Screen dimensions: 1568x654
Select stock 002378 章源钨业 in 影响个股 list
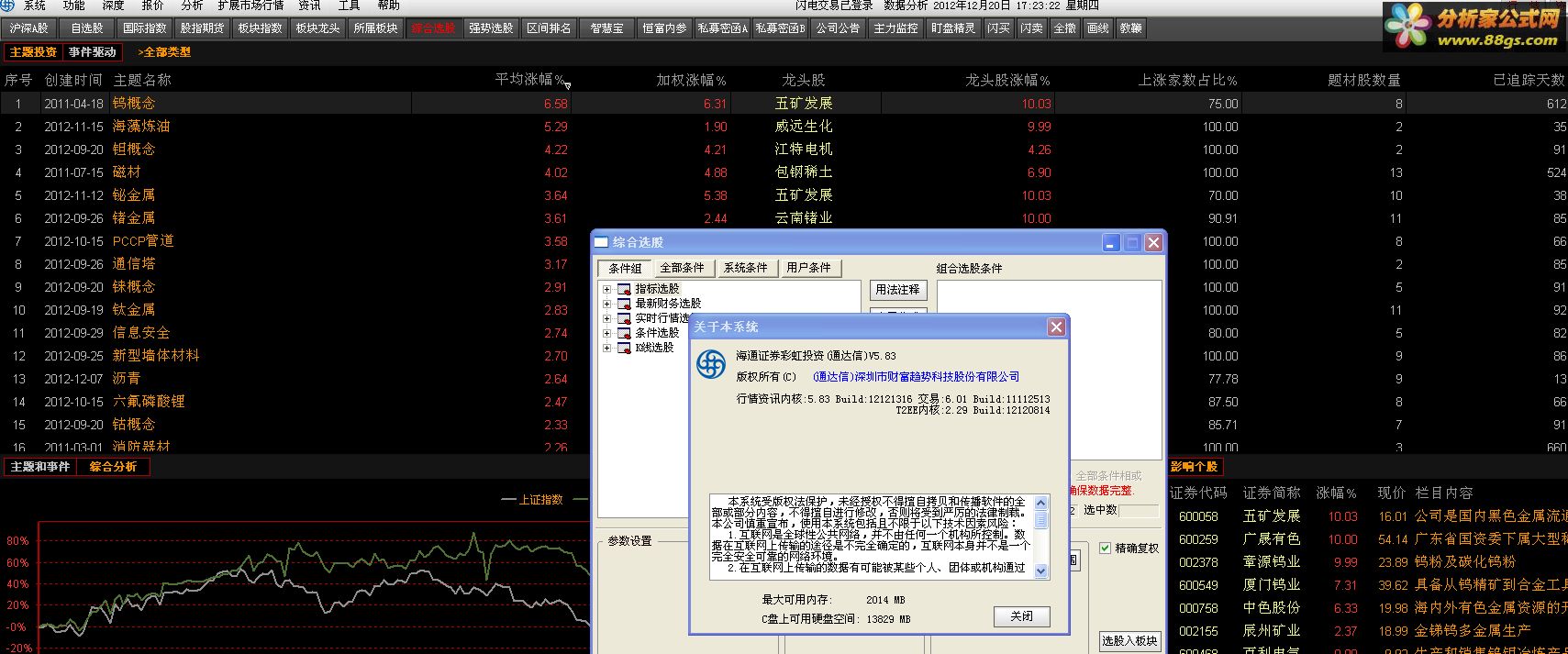point(1367,562)
